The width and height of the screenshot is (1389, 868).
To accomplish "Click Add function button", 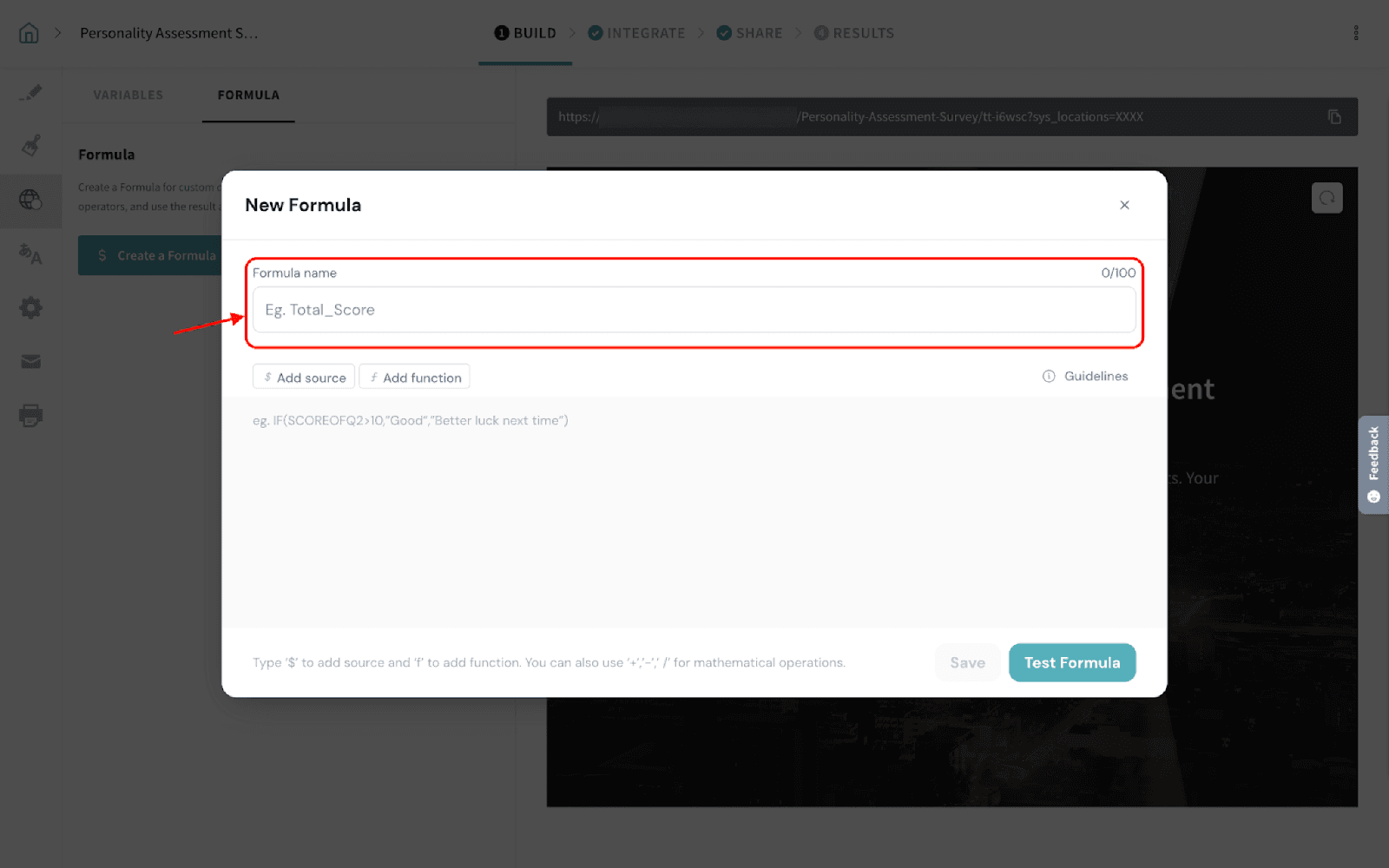I will point(415,378).
